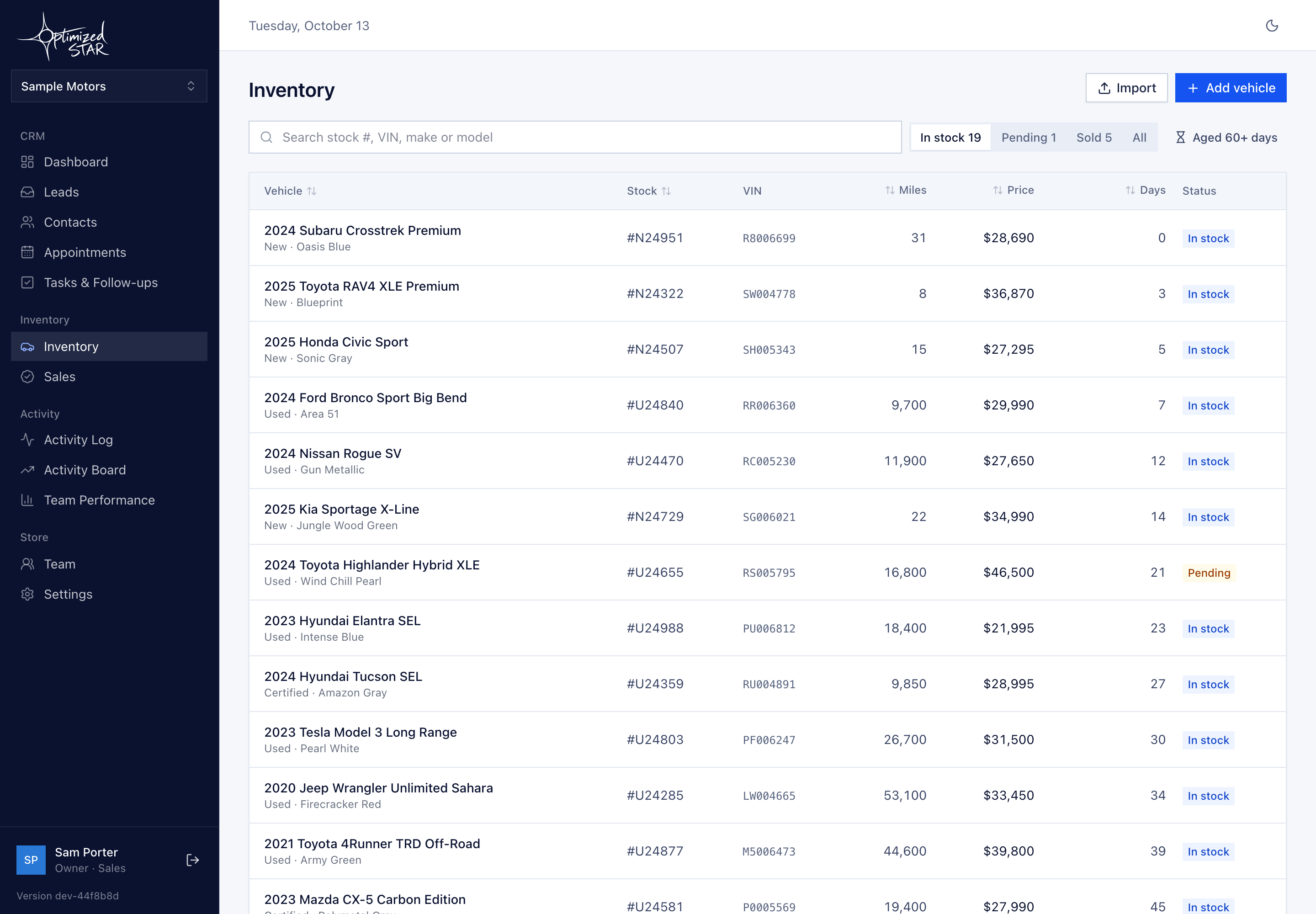Viewport: 1316px width, 914px height.
Task: Open Settings in the sidebar
Action: [x=109, y=594]
